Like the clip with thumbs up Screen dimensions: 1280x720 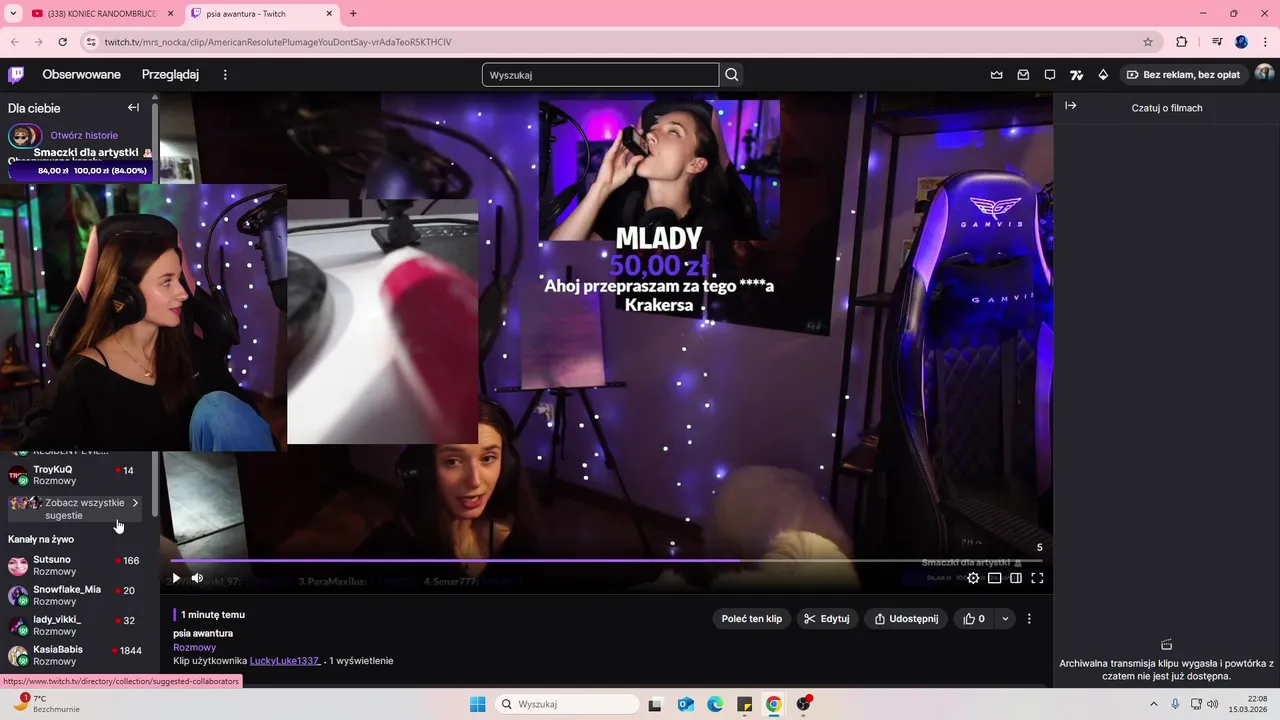(974, 619)
